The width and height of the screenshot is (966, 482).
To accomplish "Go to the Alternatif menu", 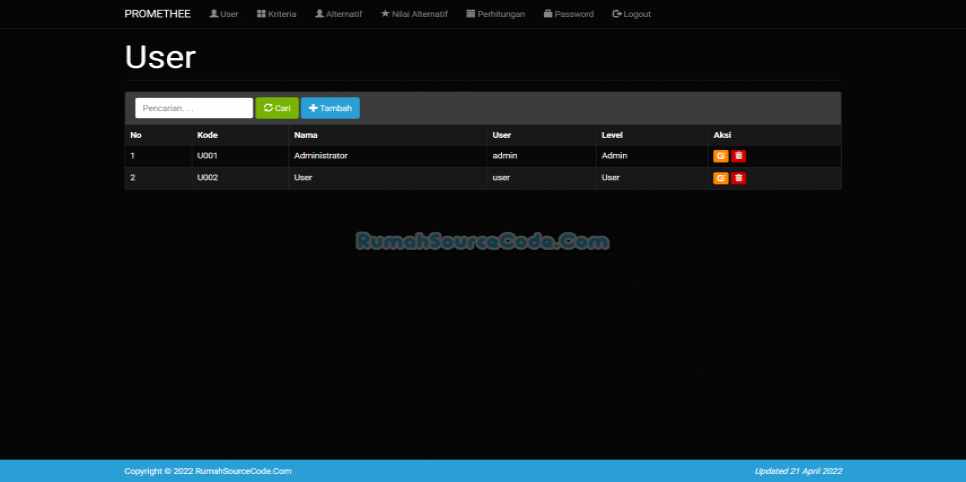I will 338,14.
